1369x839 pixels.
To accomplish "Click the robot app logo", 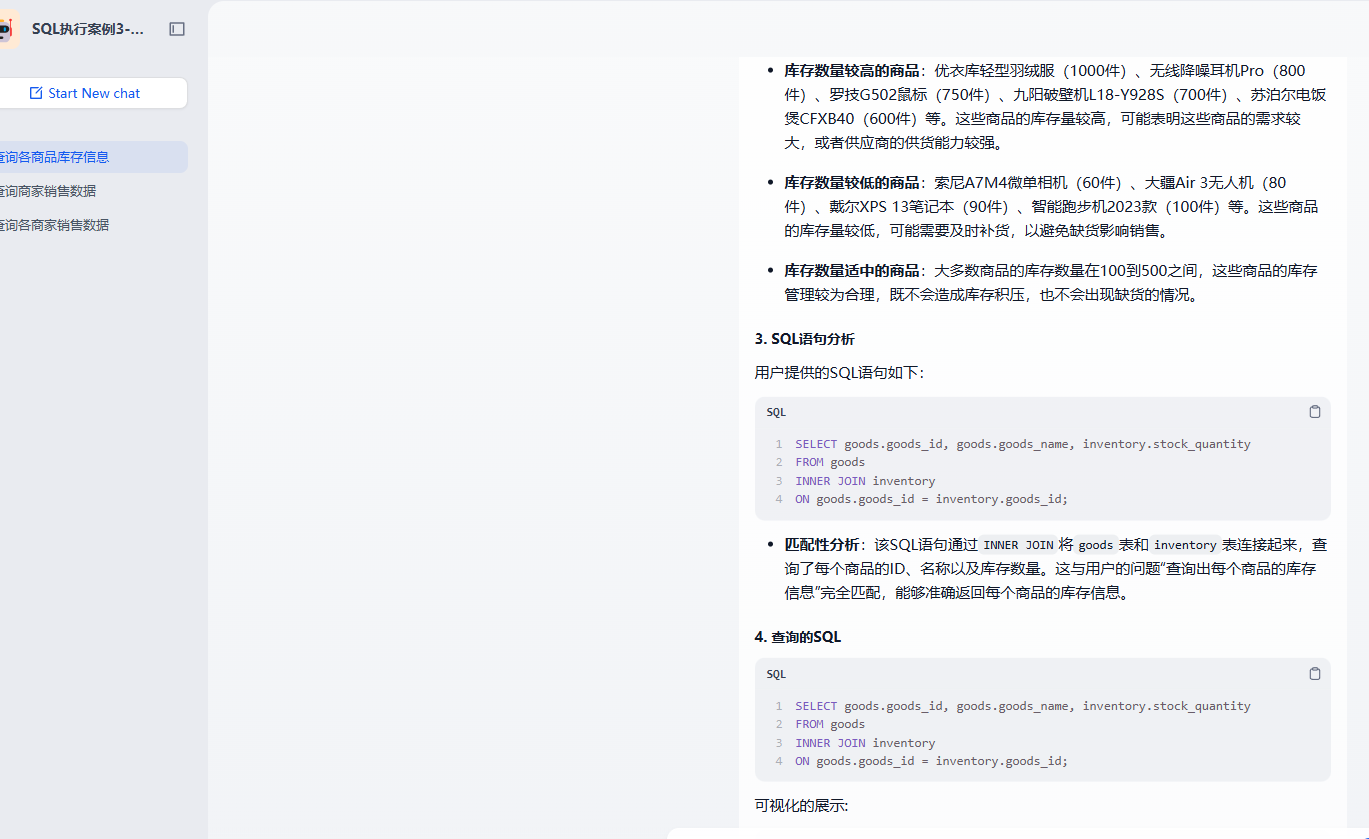I will coord(8,29).
